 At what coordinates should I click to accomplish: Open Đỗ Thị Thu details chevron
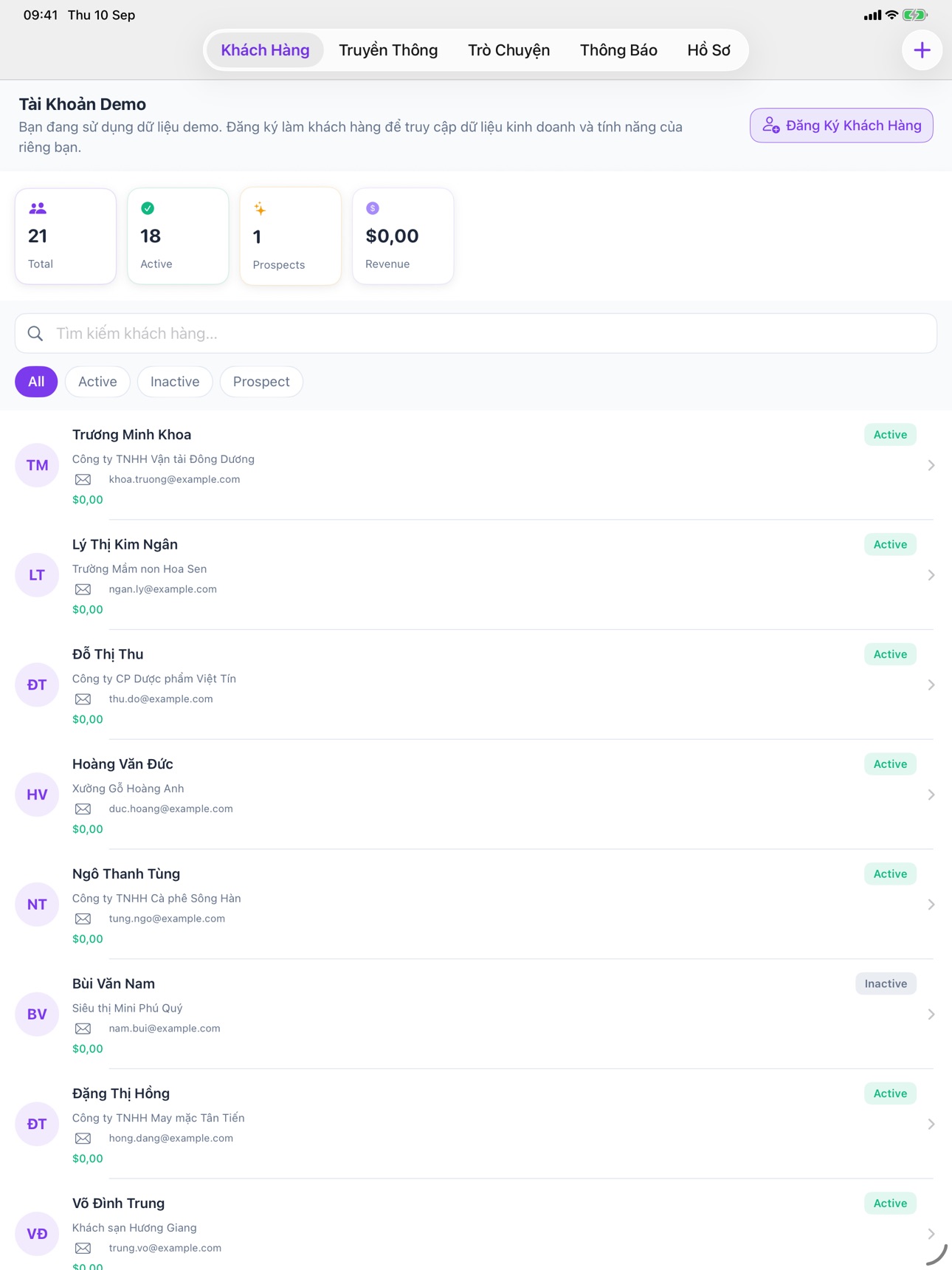tap(931, 685)
